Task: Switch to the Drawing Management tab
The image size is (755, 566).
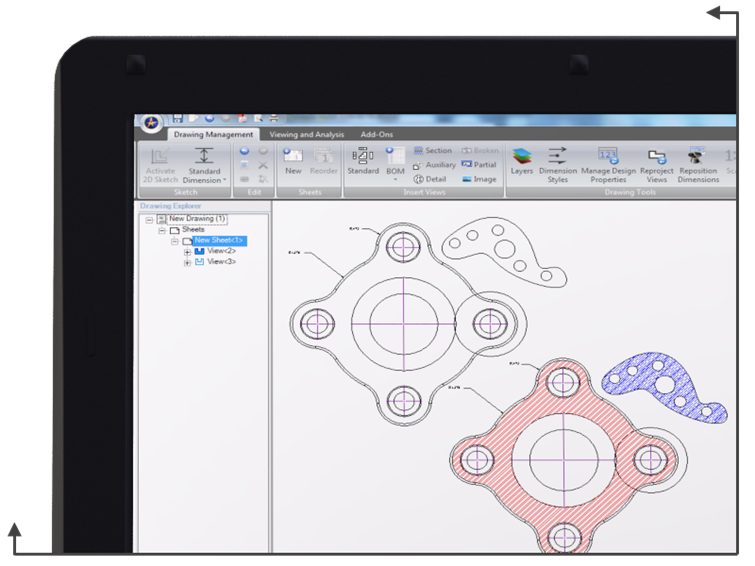Action: tap(213, 134)
